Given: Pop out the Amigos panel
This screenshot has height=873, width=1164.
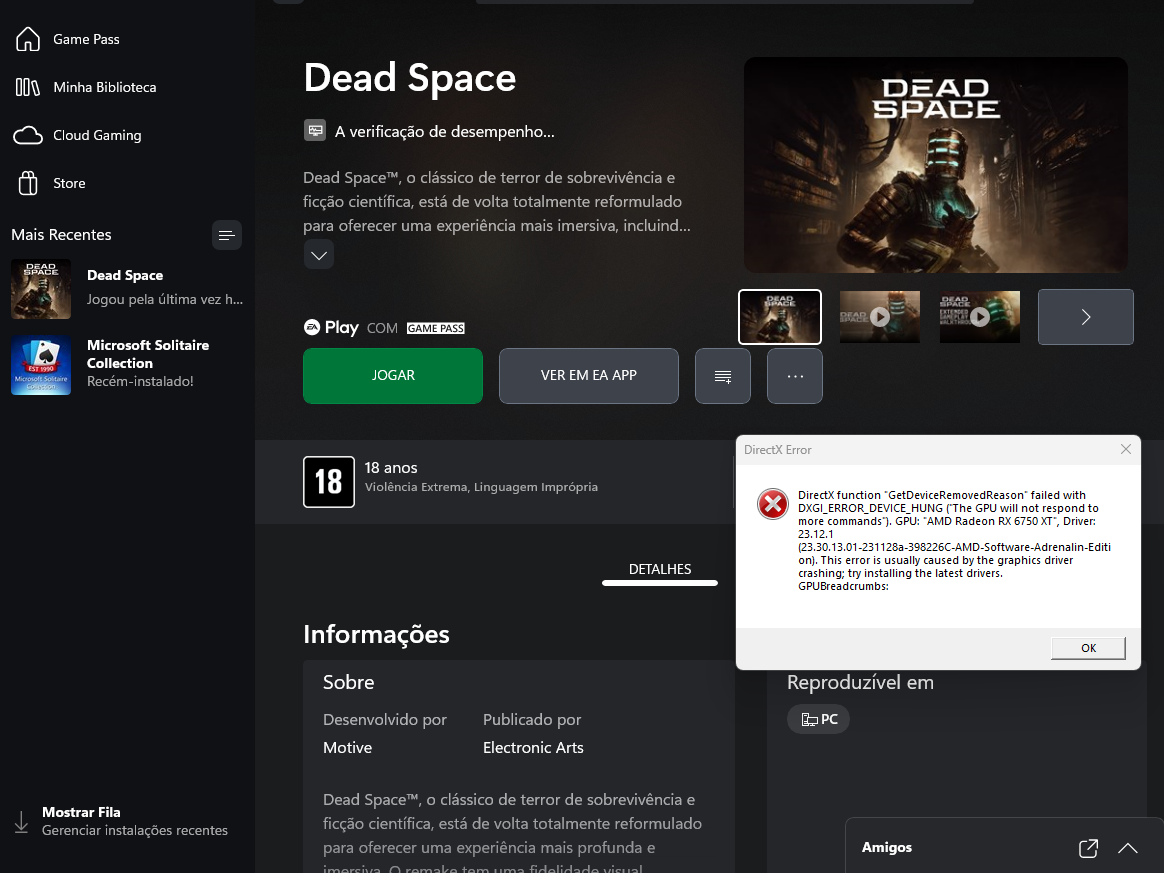Looking at the screenshot, I should point(1088,848).
